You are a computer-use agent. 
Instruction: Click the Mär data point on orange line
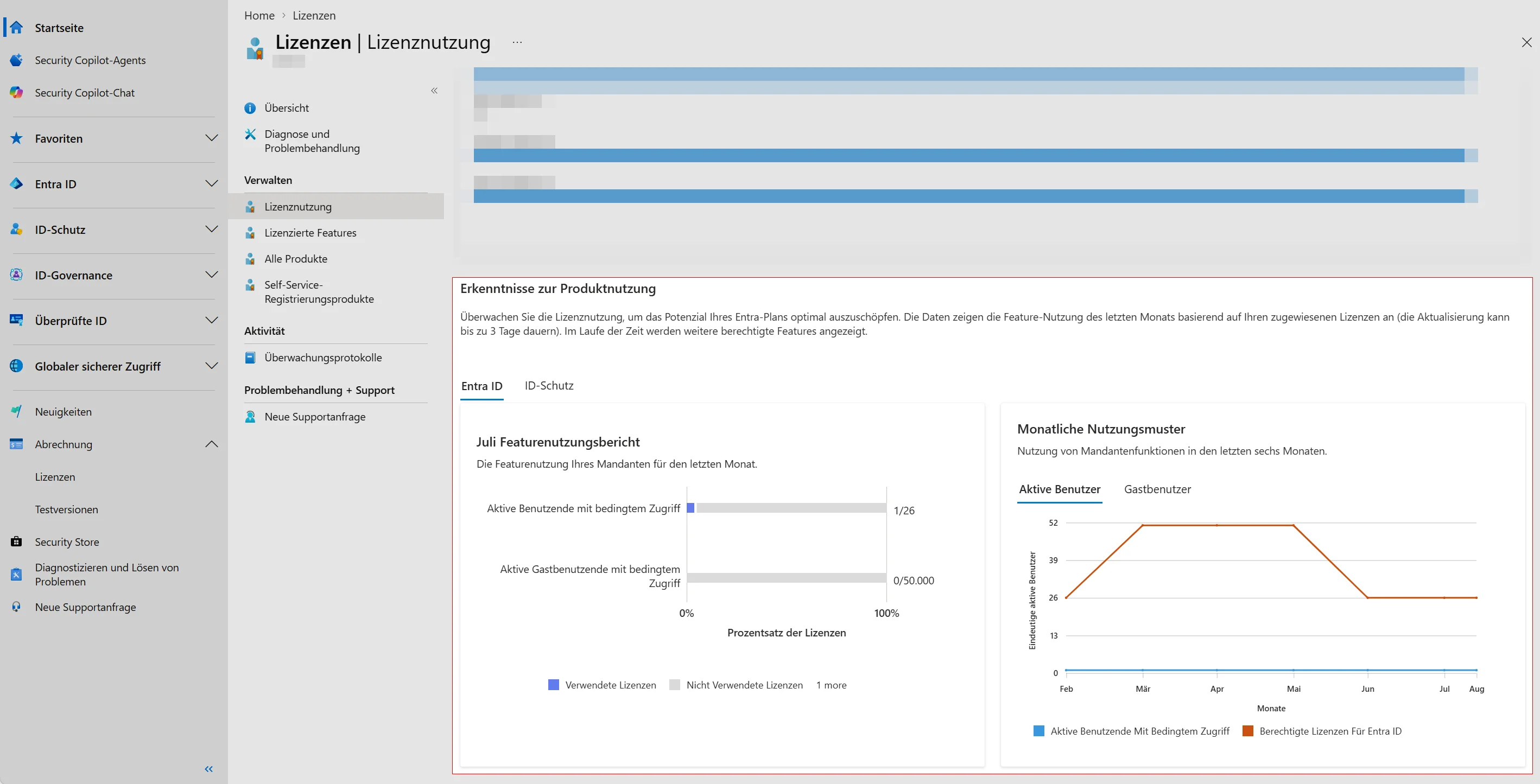(1143, 525)
